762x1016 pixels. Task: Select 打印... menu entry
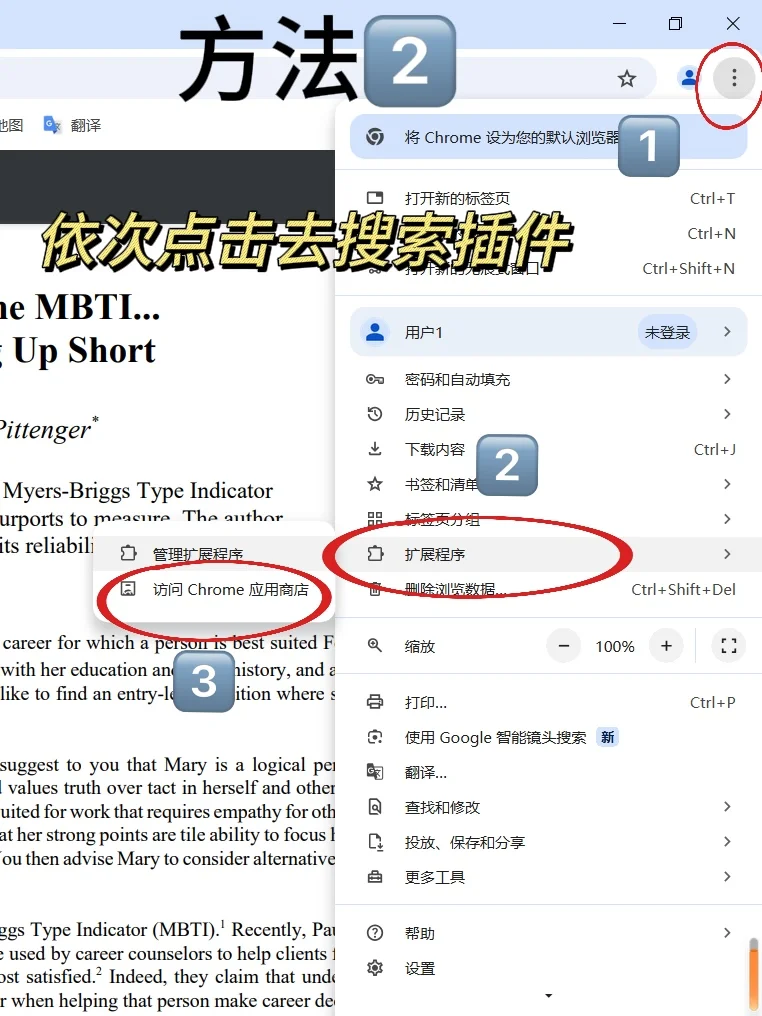pyautogui.click(x=548, y=702)
